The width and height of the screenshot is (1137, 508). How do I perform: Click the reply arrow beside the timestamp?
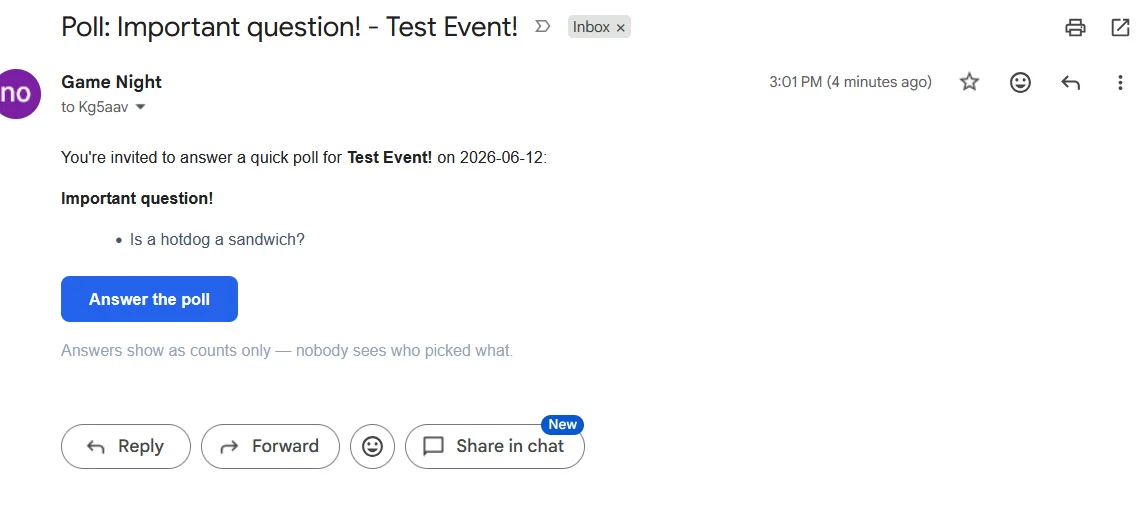click(1070, 83)
